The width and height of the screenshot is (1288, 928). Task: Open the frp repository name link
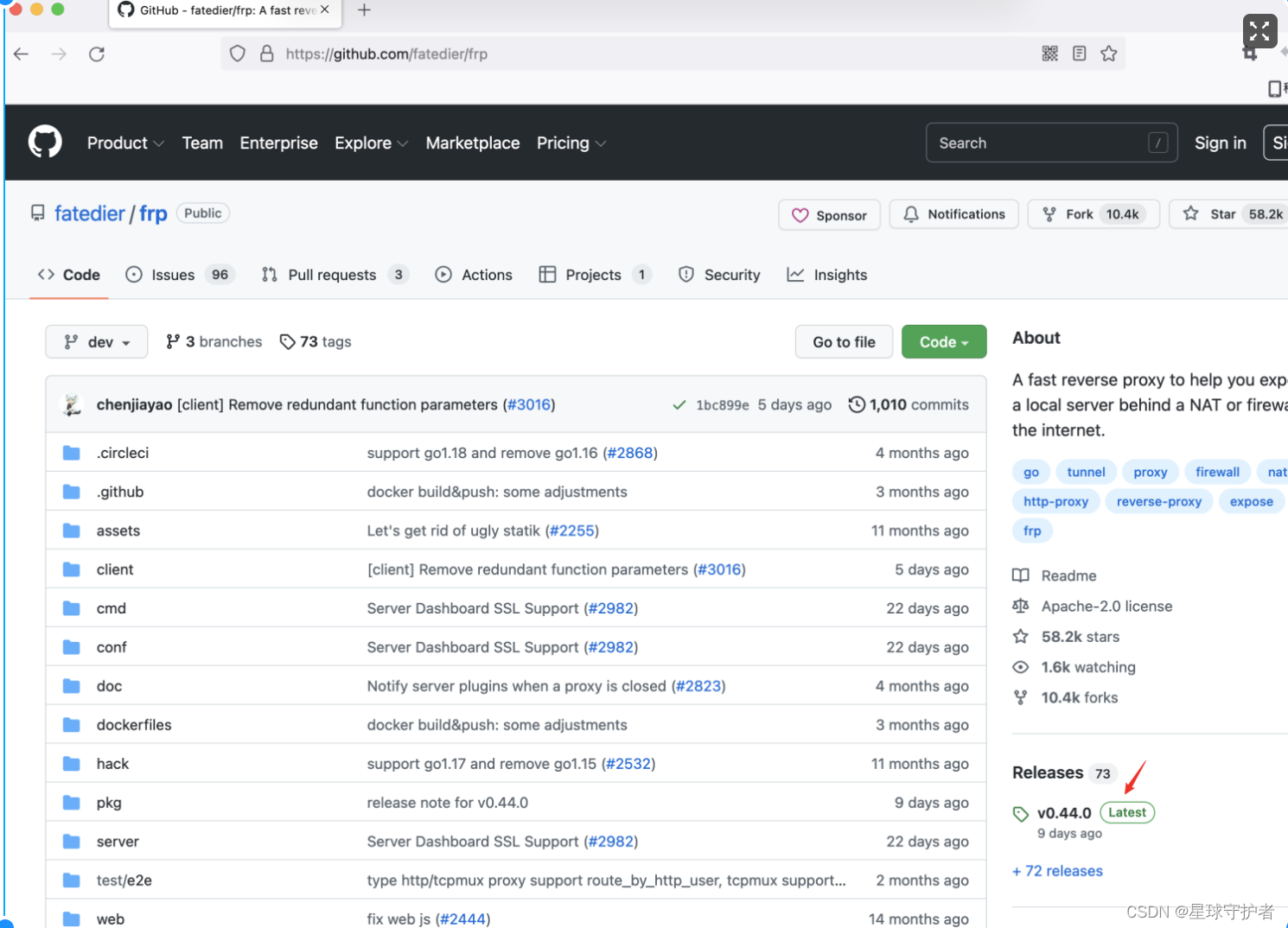tap(153, 213)
